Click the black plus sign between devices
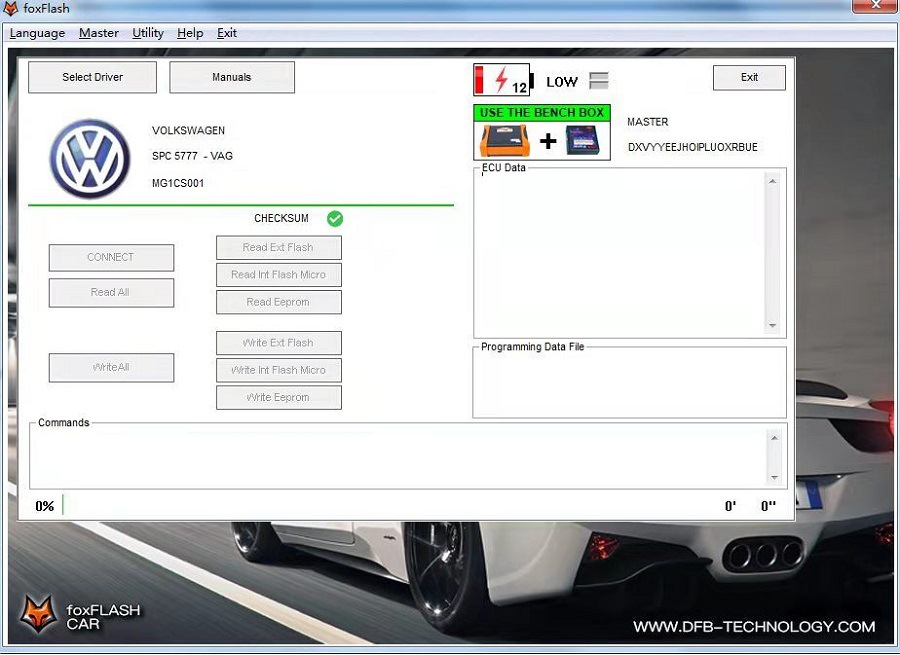 548,141
